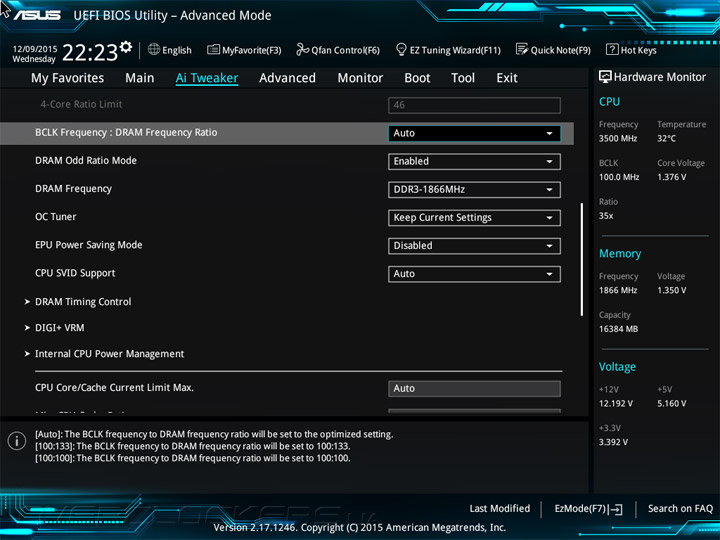Click the Hardware Monitor screen icon
This screenshot has width=720, height=540.
[605, 77]
